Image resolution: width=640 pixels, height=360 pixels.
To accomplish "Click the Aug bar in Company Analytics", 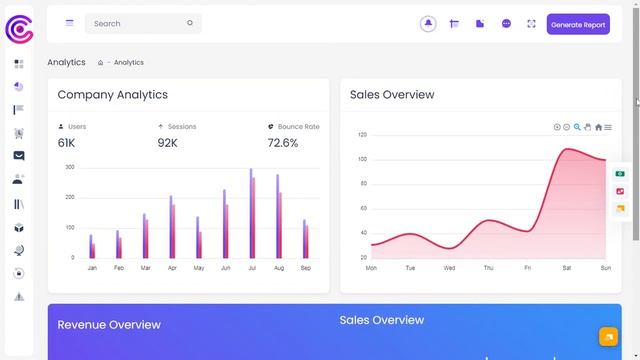I will tap(279, 216).
